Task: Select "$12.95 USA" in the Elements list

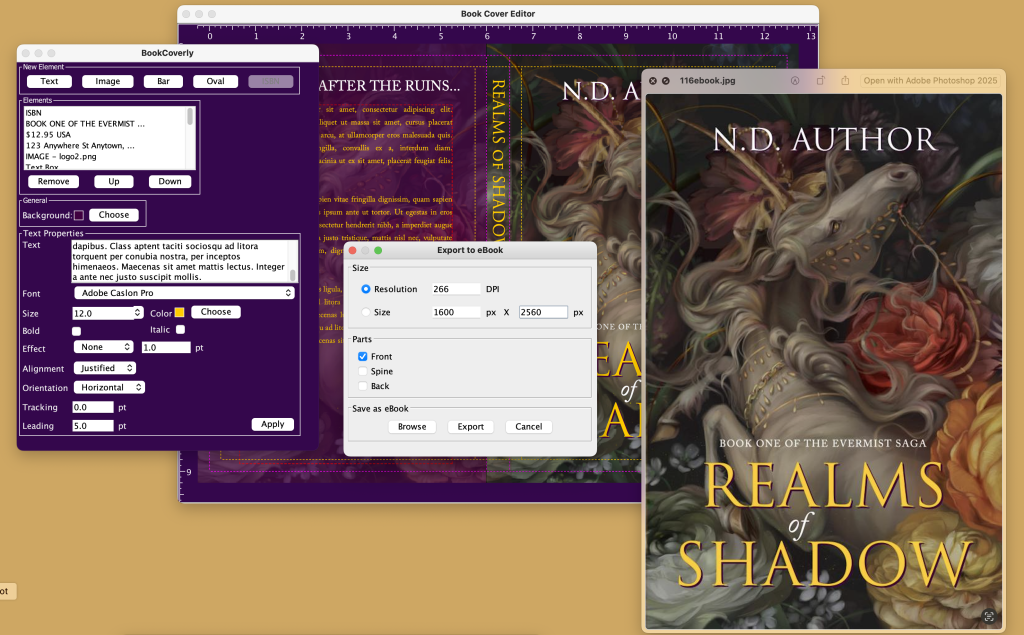Action: pyautogui.click(x=104, y=135)
